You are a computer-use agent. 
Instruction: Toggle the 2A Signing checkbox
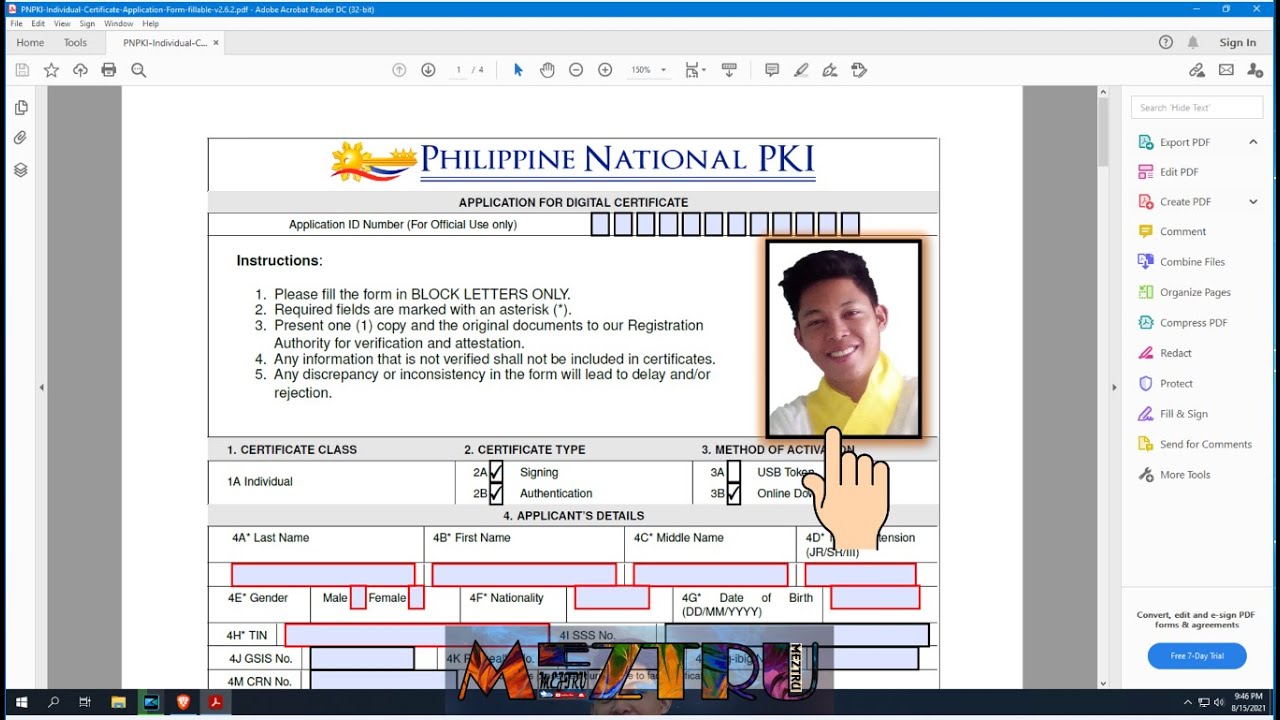[x=496, y=472]
